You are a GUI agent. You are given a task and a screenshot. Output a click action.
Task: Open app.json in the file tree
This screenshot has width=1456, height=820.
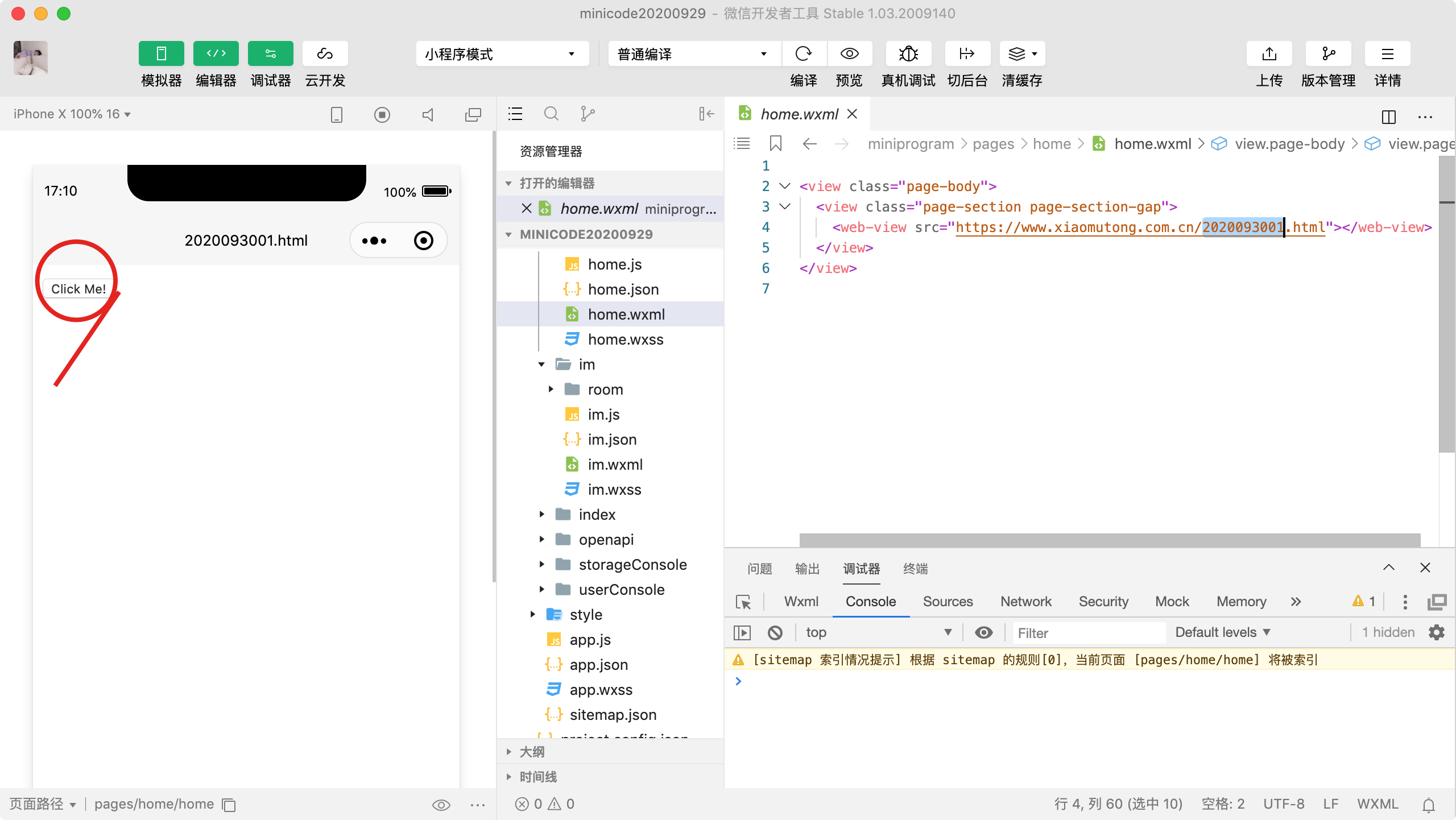pos(598,664)
